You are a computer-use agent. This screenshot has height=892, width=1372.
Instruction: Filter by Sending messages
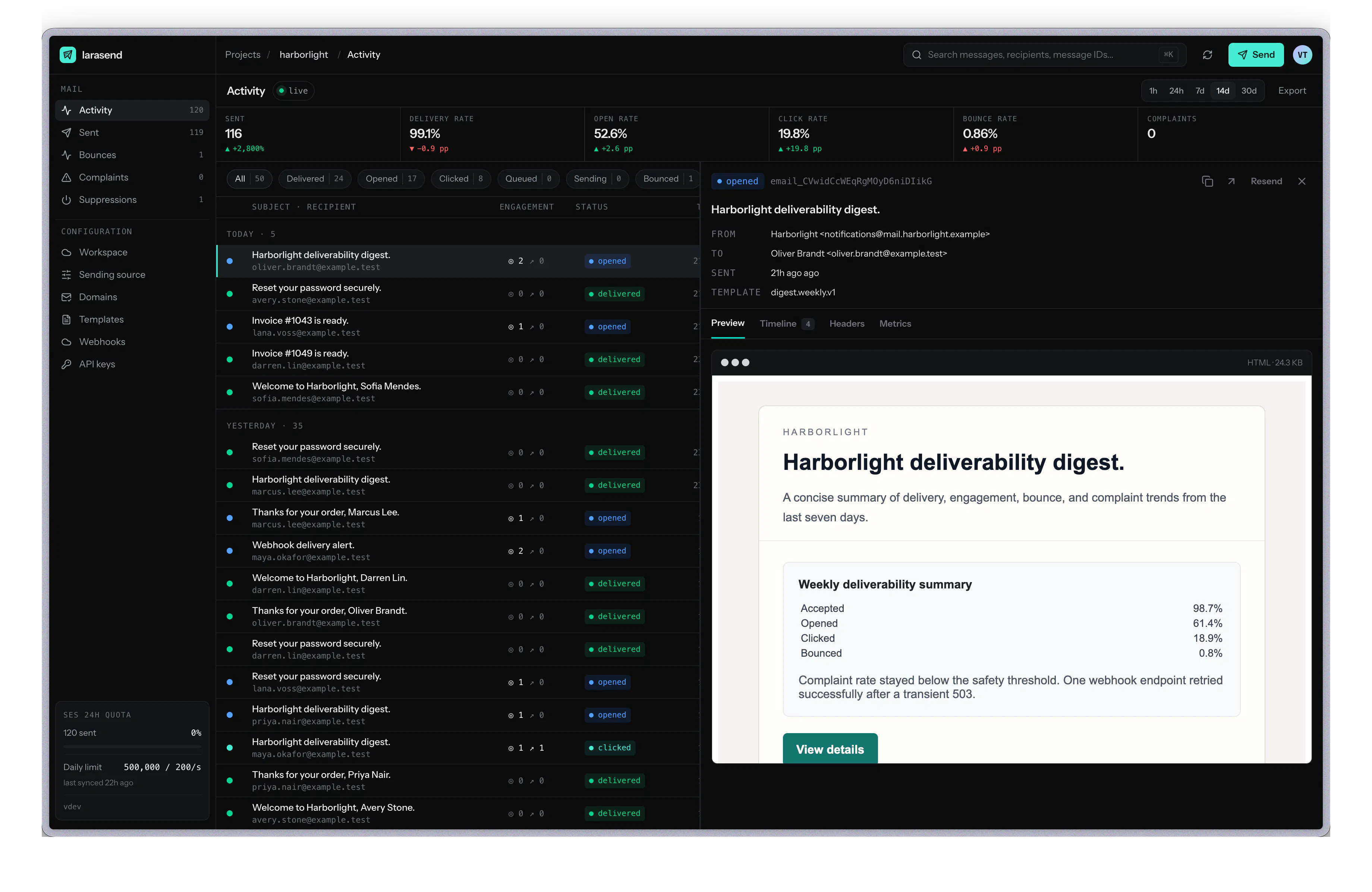click(x=597, y=179)
